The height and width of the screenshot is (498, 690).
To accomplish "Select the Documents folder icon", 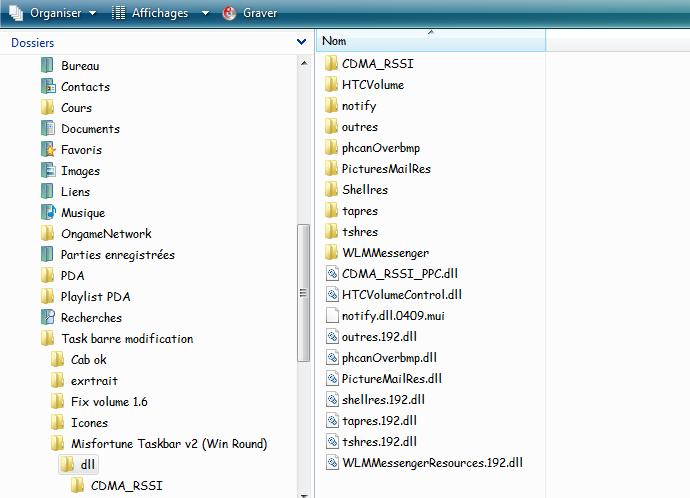I will (x=48, y=129).
